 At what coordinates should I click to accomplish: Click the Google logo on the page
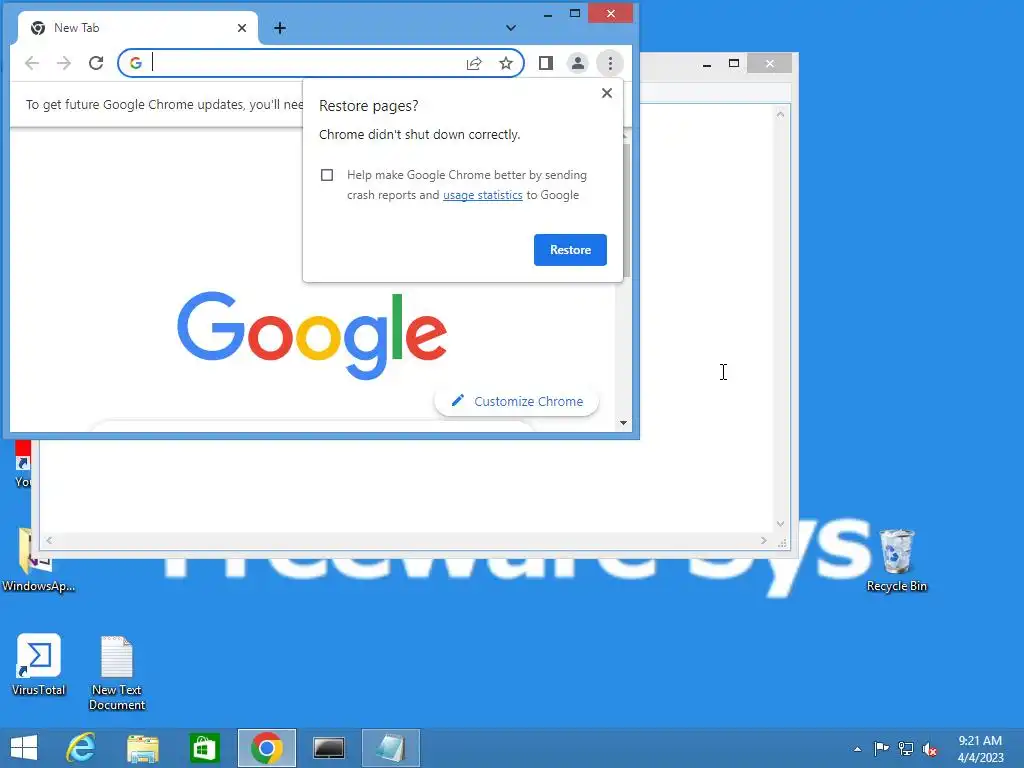[x=312, y=335]
